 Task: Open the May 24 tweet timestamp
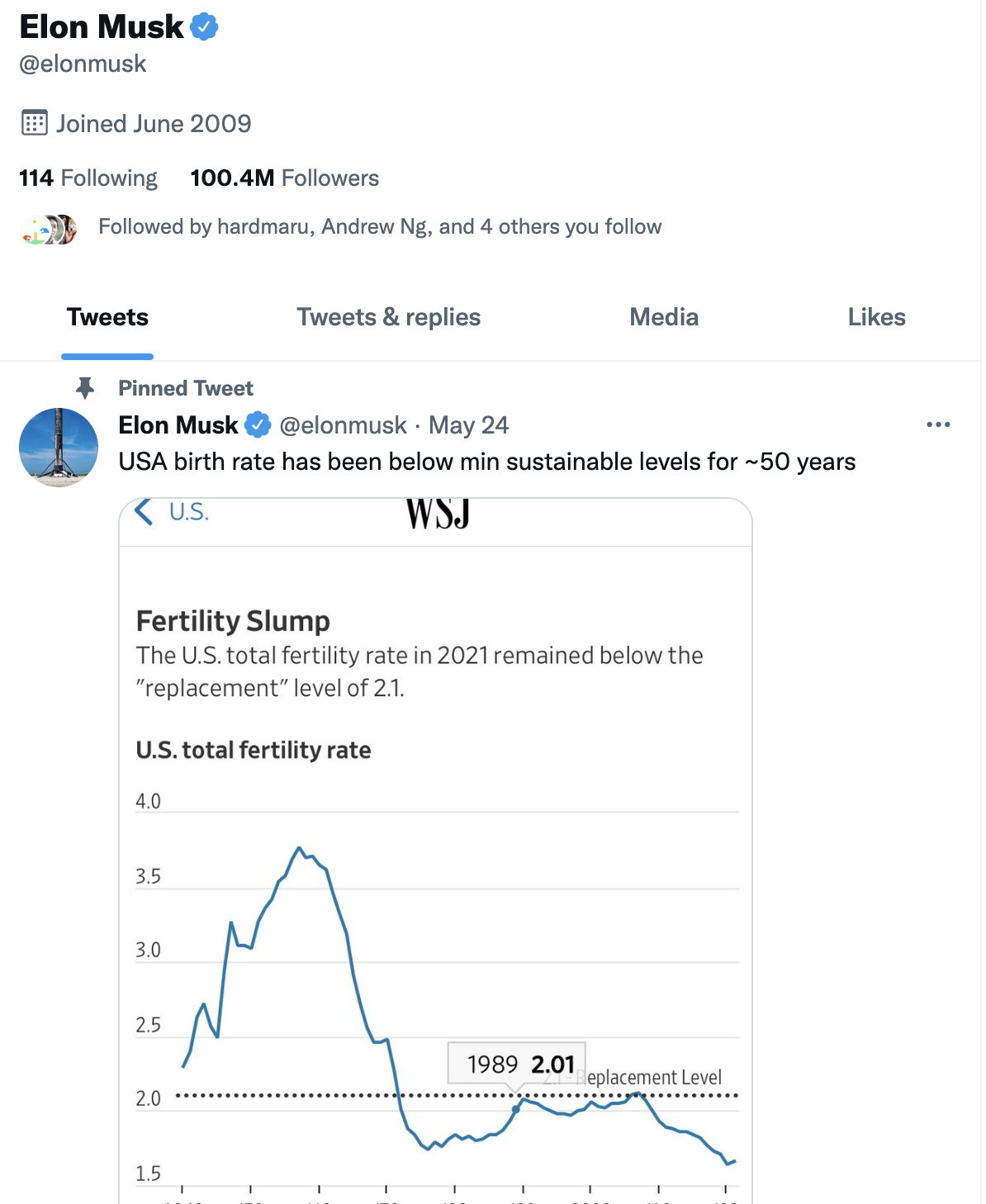468,425
